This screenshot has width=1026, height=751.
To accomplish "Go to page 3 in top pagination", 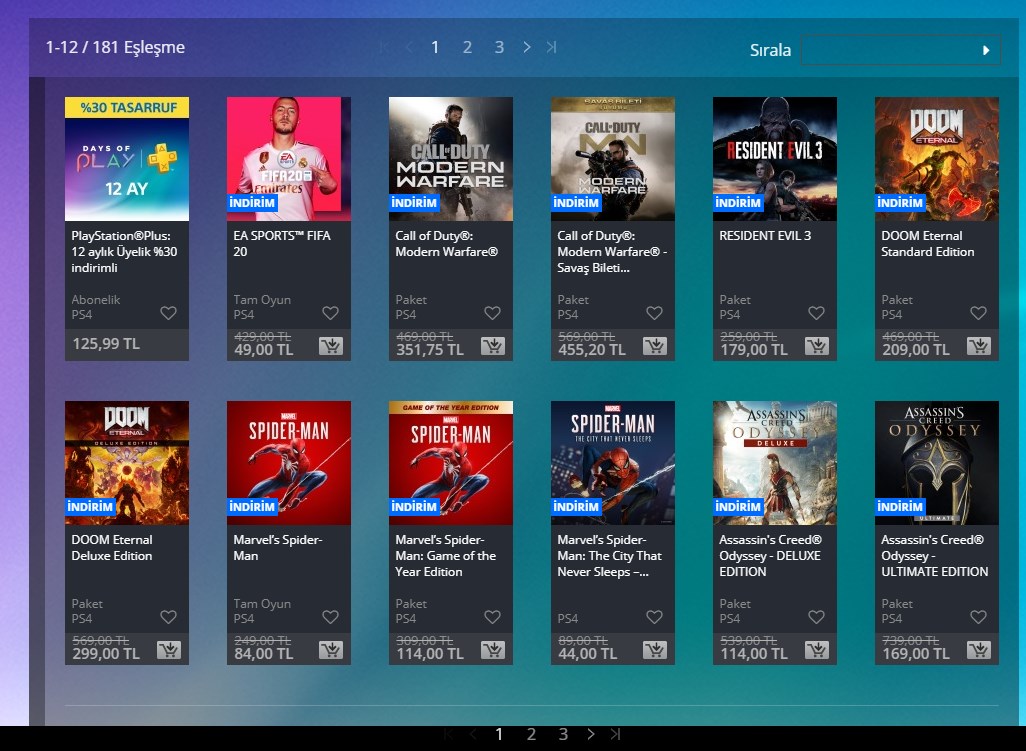I will pos(499,47).
